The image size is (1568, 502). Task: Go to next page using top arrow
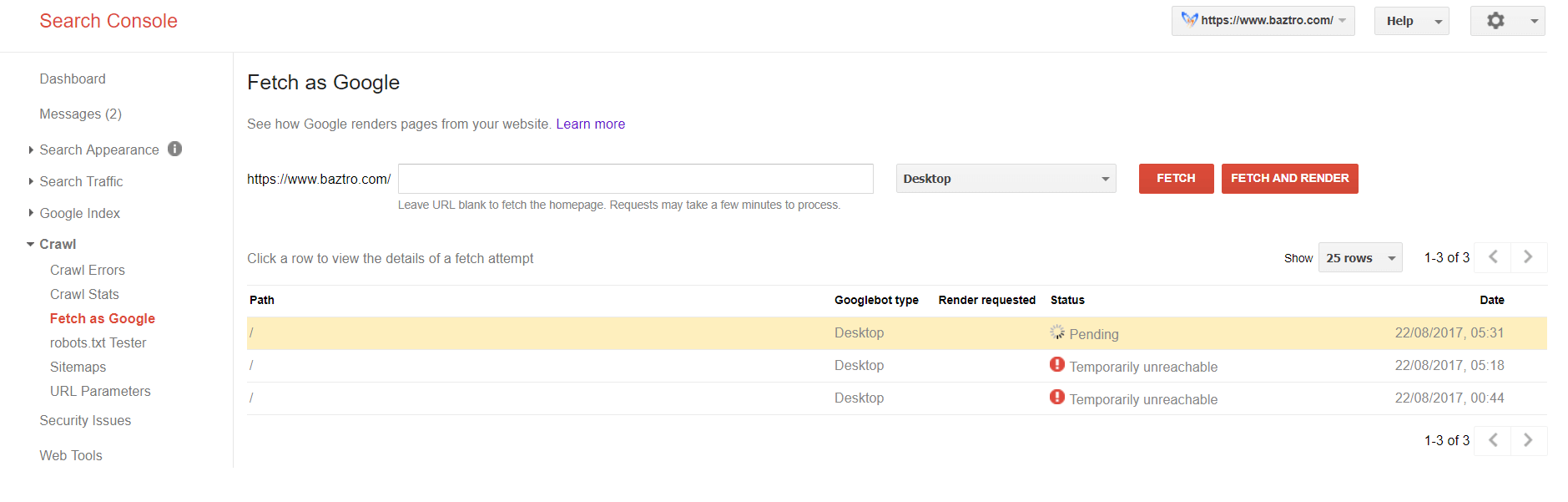pos(1529,257)
